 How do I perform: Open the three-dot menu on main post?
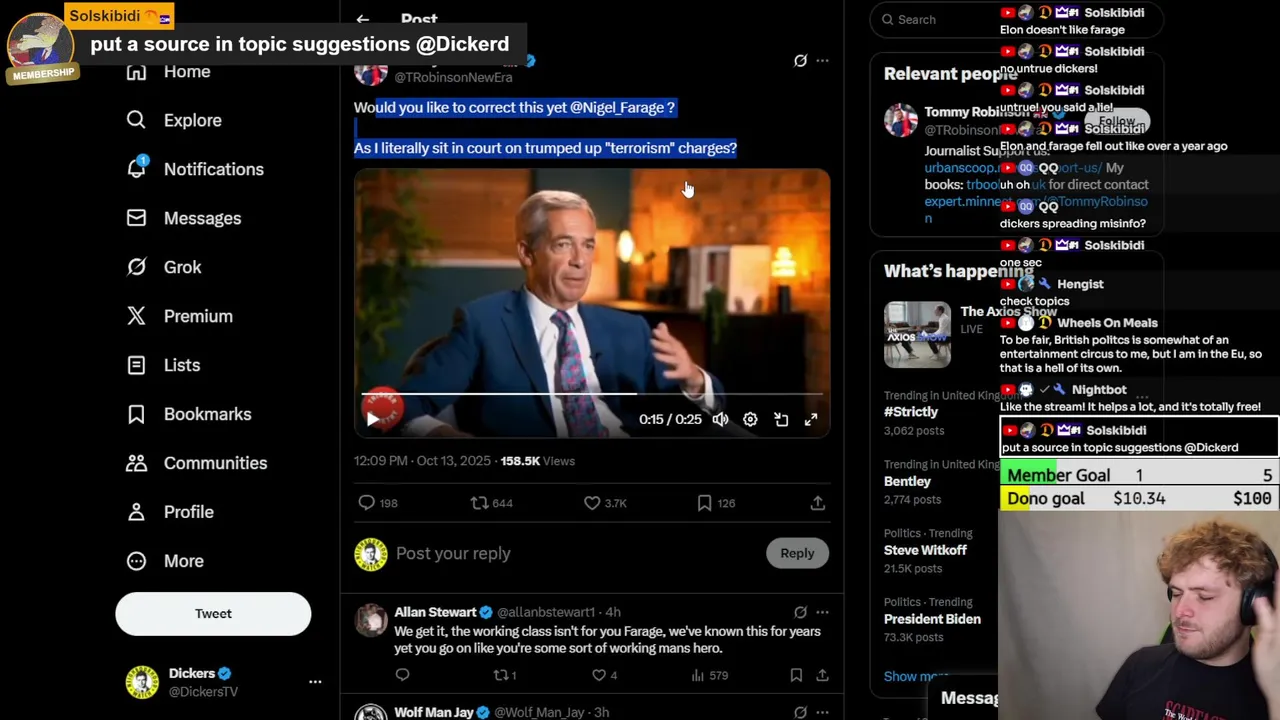point(822,61)
